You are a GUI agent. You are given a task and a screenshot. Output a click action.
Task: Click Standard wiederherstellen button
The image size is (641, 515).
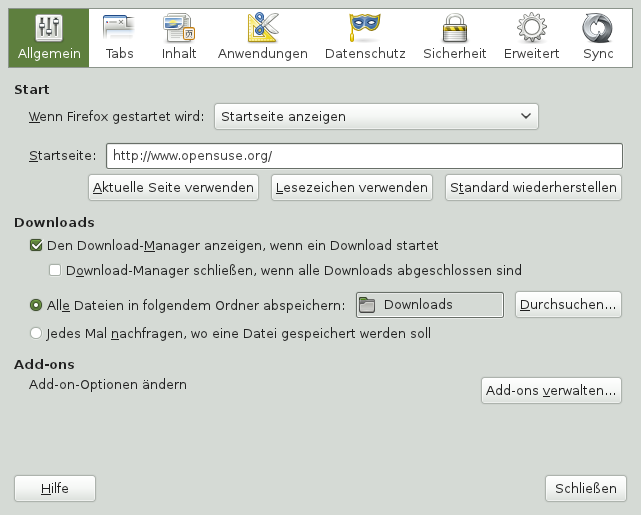[x=533, y=187]
